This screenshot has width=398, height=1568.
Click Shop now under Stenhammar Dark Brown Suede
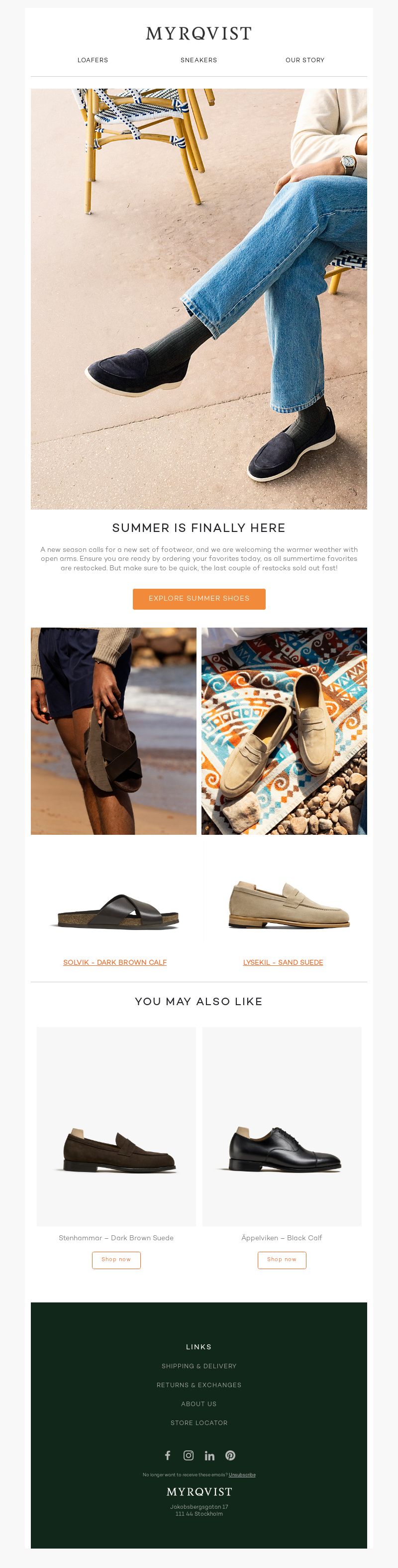116,1259
